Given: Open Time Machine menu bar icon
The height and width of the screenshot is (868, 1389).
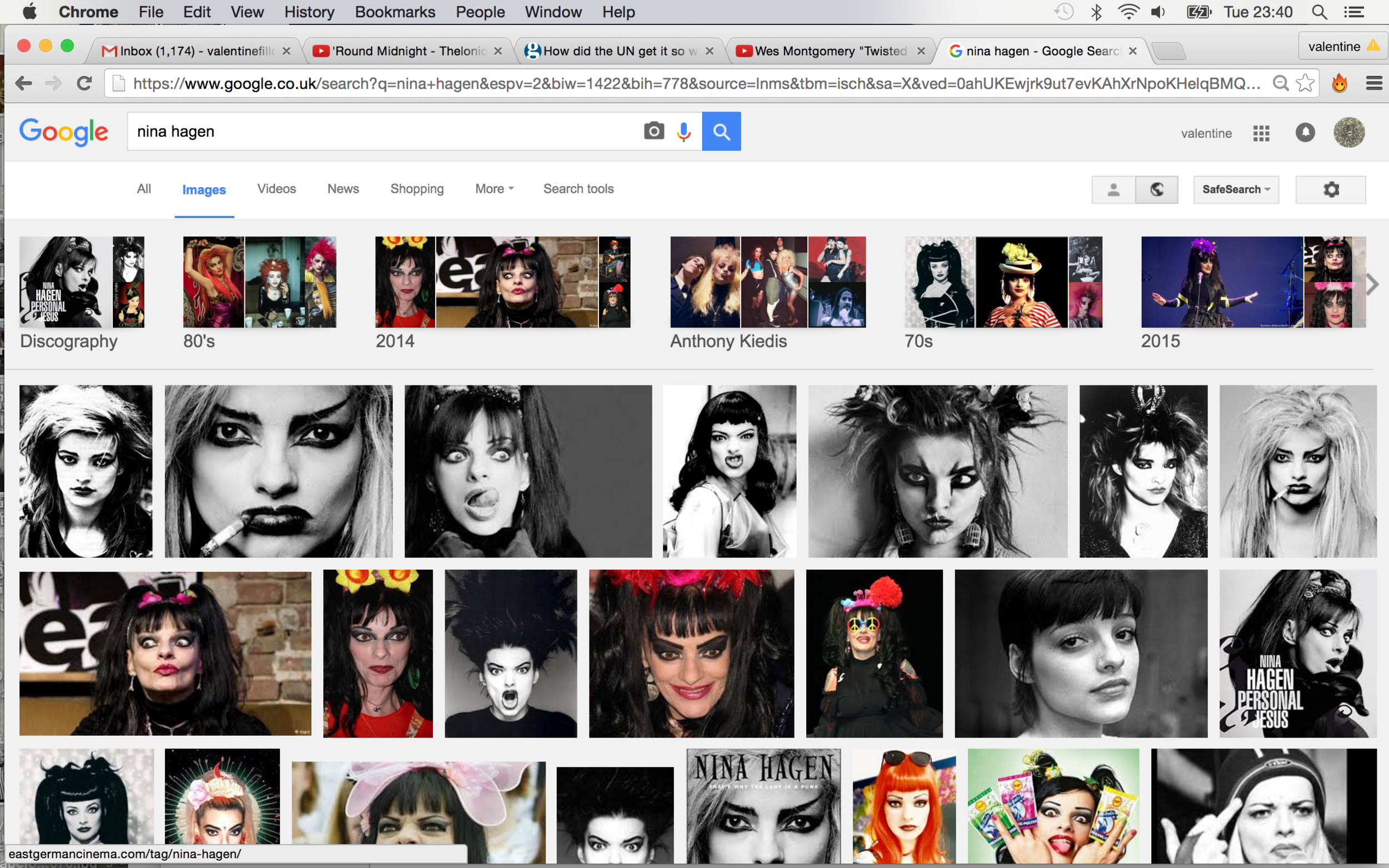Looking at the screenshot, I should pyautogui.click(x=1063, y=12).
